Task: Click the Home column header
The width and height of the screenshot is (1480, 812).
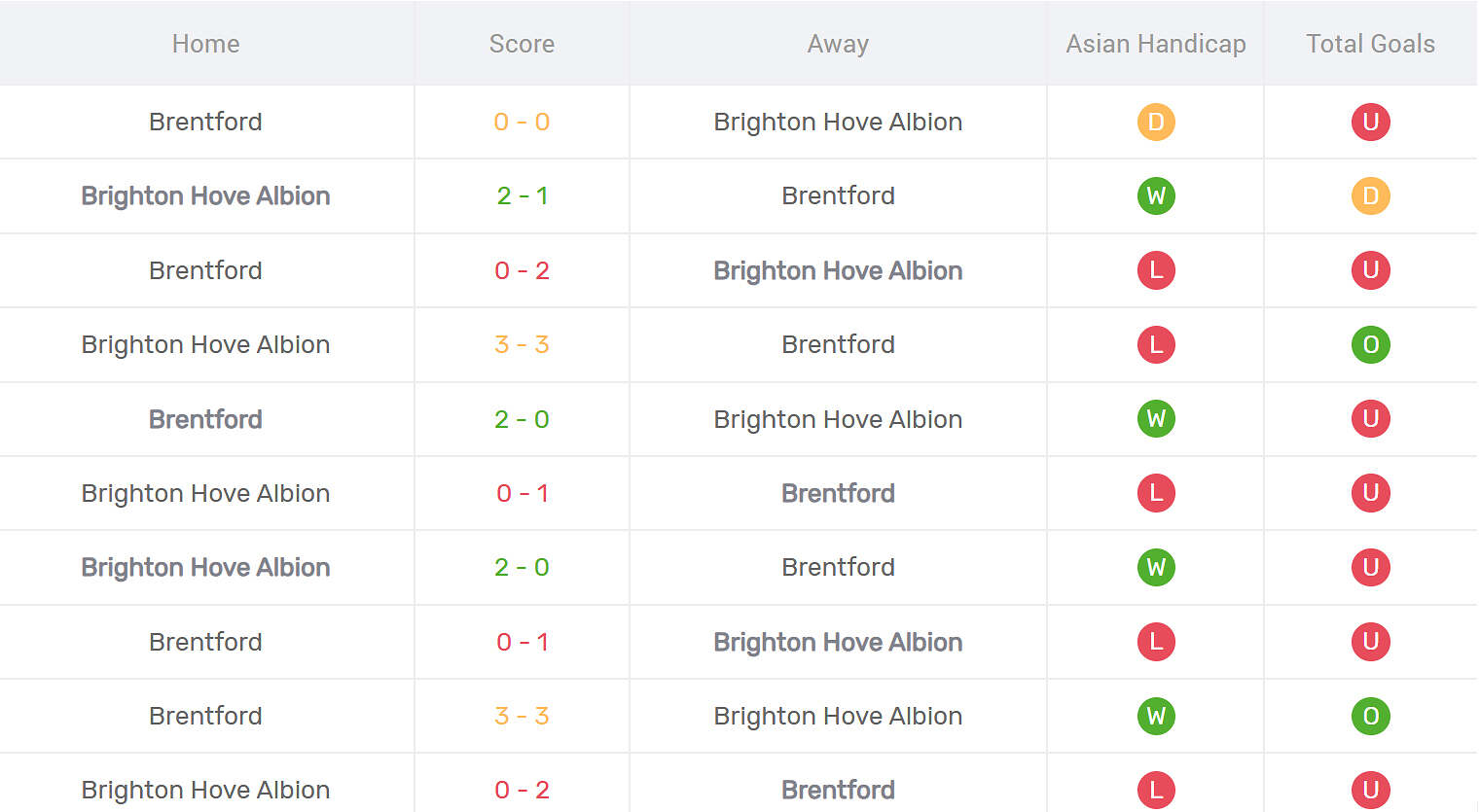Action: click(205, 44)
